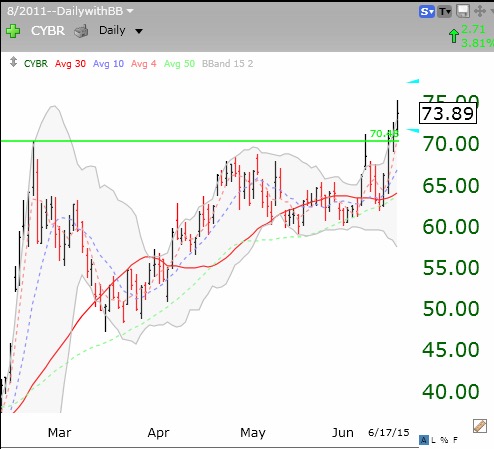Click the BBand 15 2 indicator label

coord(227,64)
